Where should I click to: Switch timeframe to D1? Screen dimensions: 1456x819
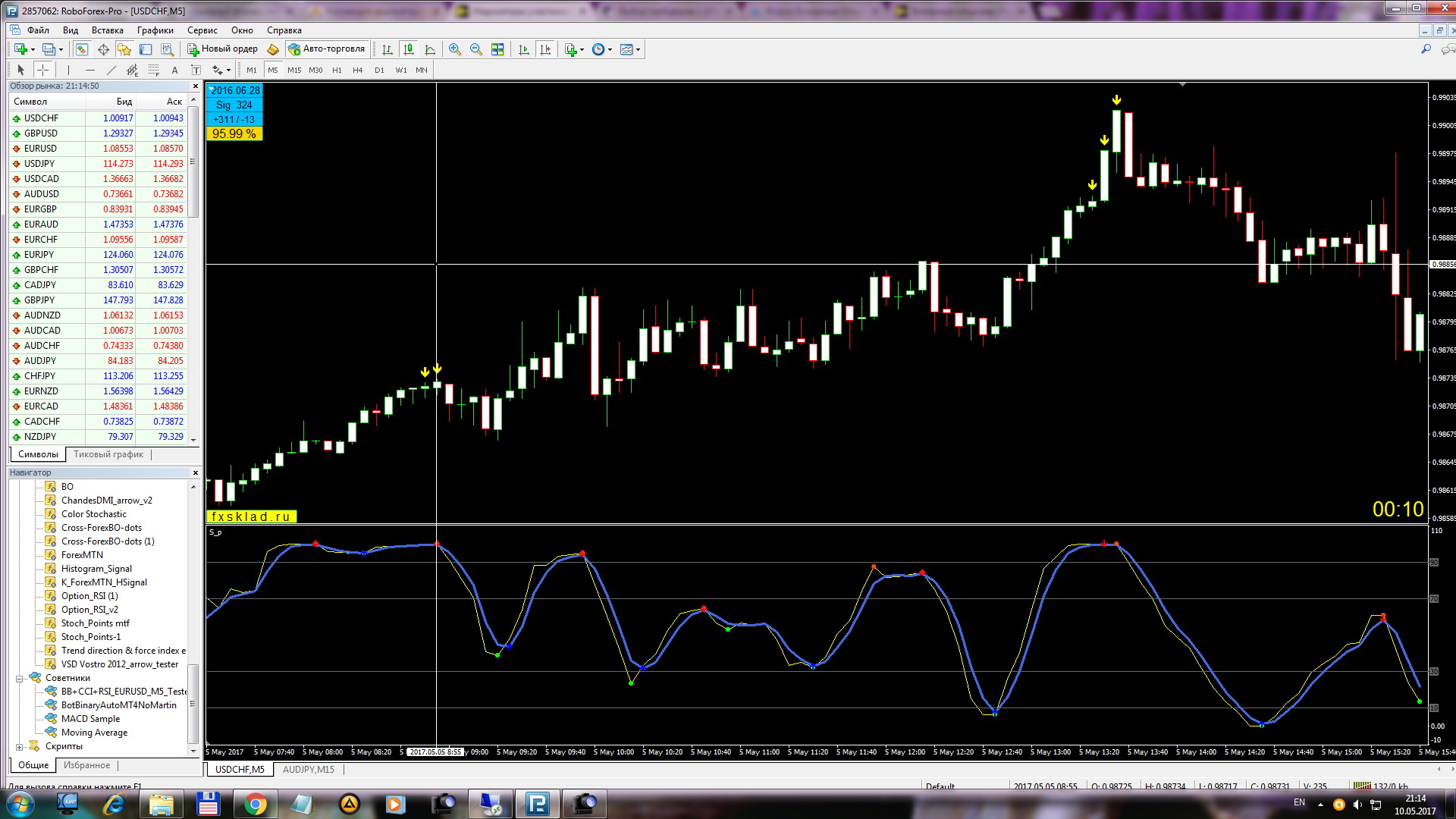point(379,70)
